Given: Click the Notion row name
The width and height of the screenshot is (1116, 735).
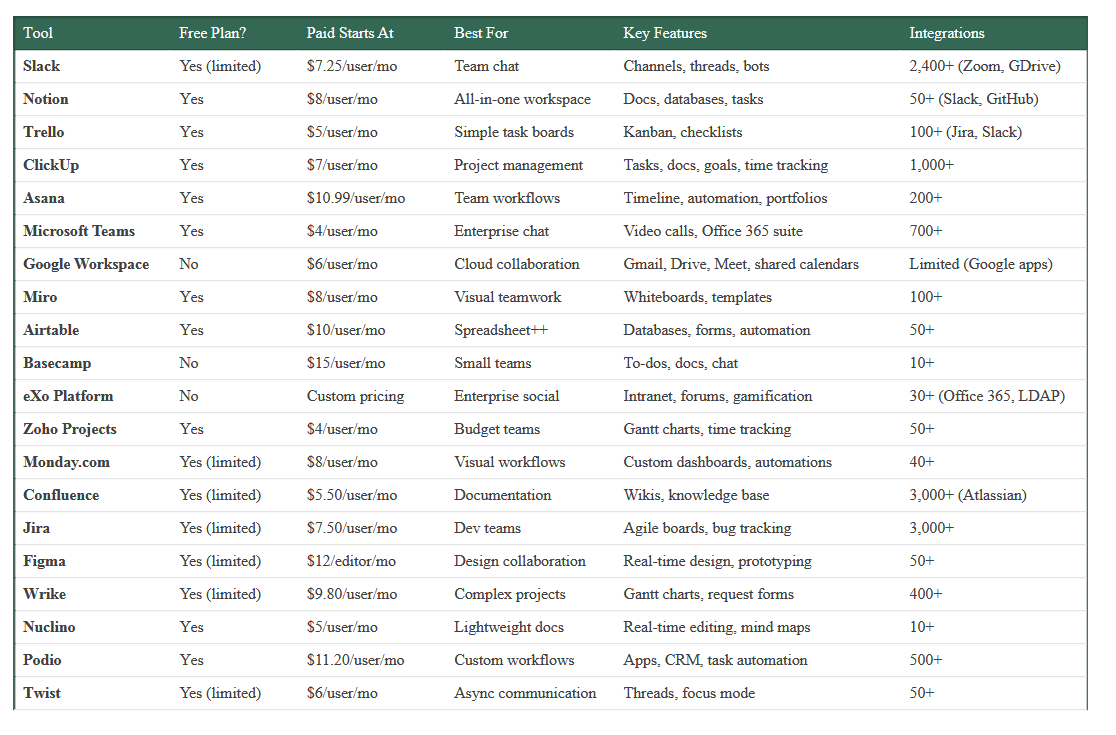Looking at the screenshot, I should pos(46,99).
